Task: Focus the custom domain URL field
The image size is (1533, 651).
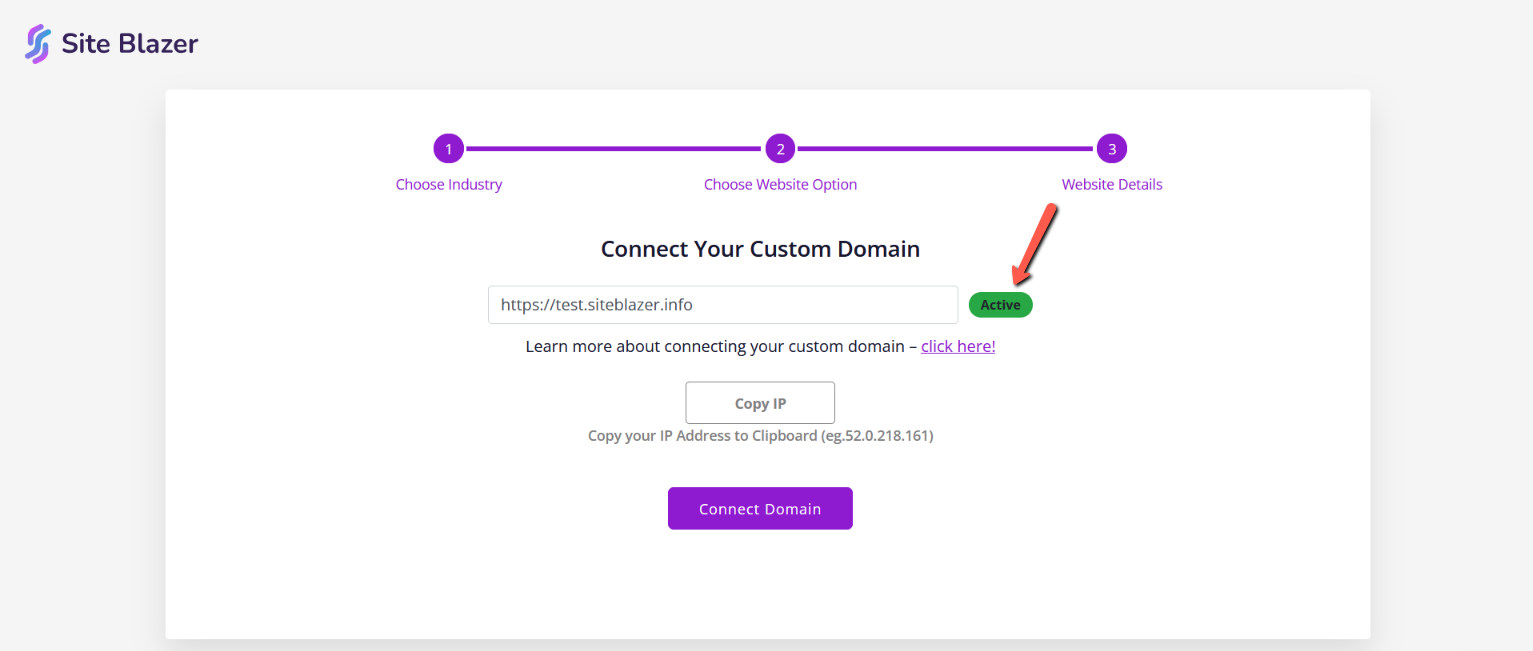Action: point(722,305)
